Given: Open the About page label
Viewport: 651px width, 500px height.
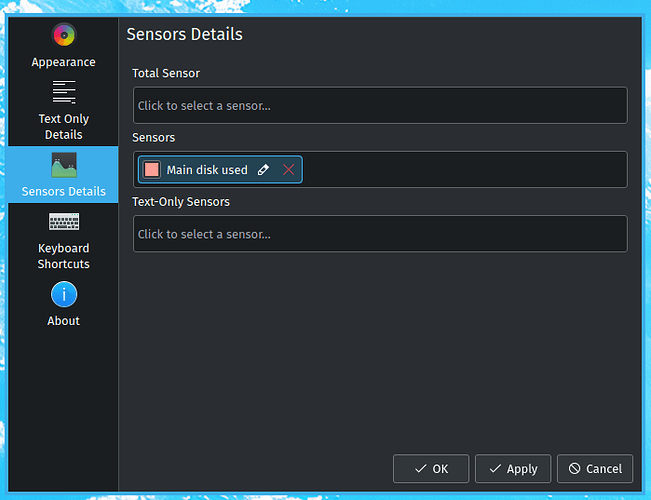Looking at the screenshot, I should (64, 321).
